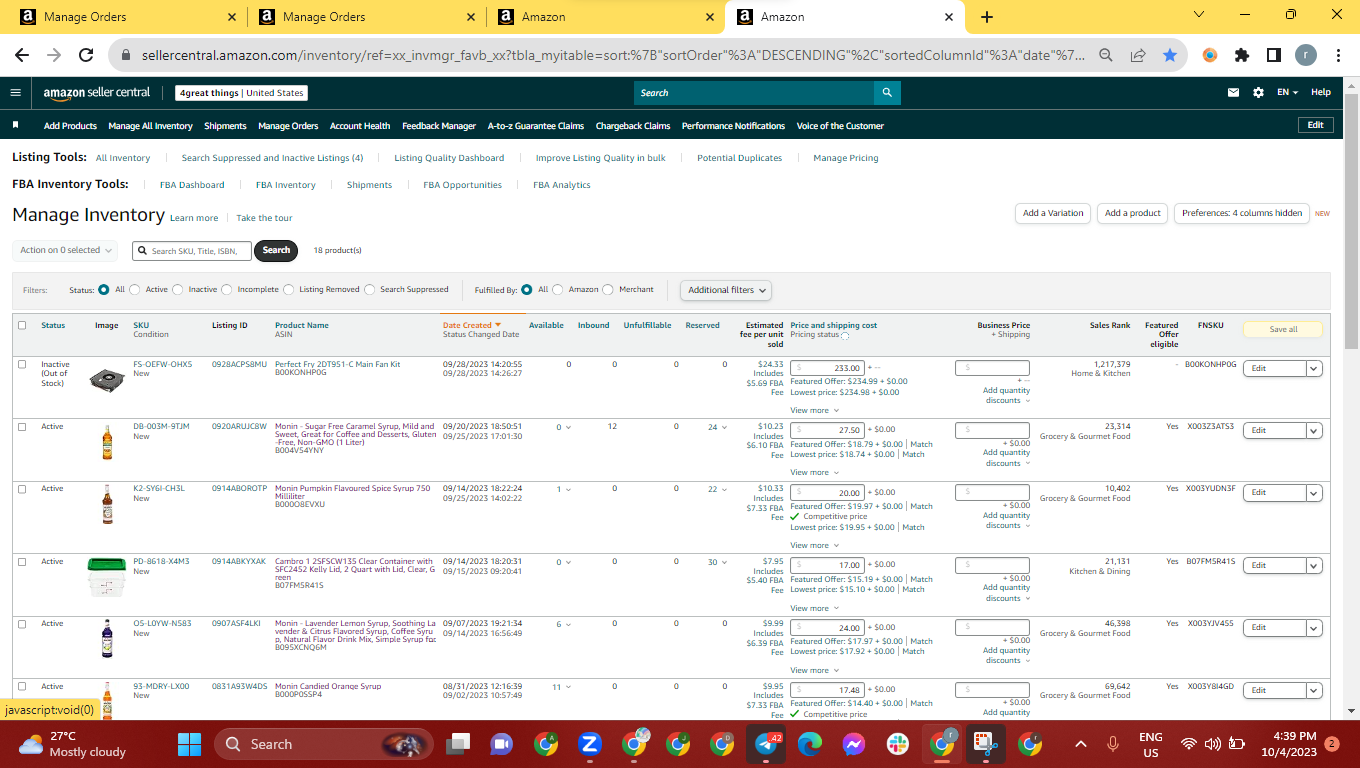This screenshot has width=1360, height=768.
Task: Click the Windows Start button
Action: pos(189,744)
